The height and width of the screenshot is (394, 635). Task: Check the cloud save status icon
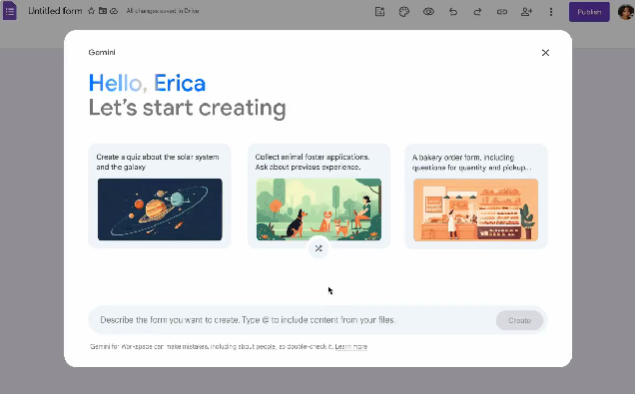[x=114, y=11]
